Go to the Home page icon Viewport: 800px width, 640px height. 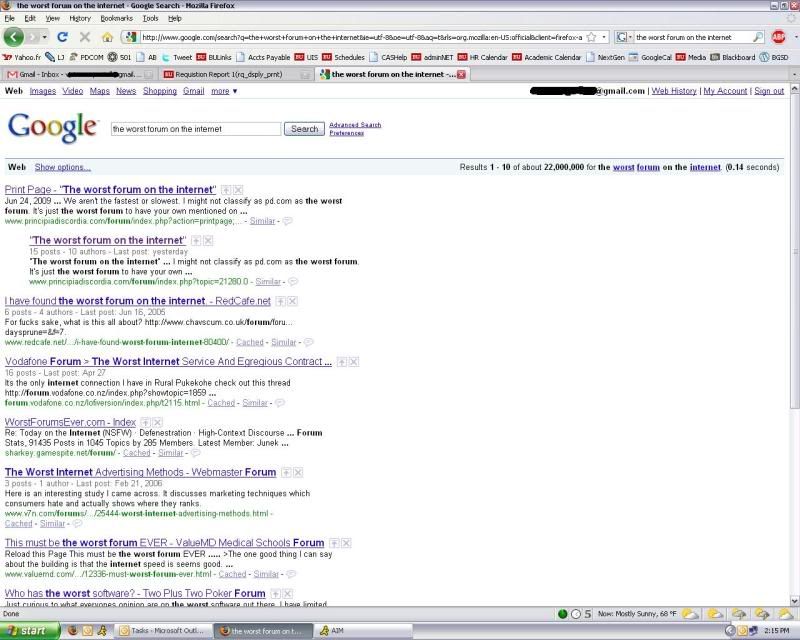[x=107, y=37]
